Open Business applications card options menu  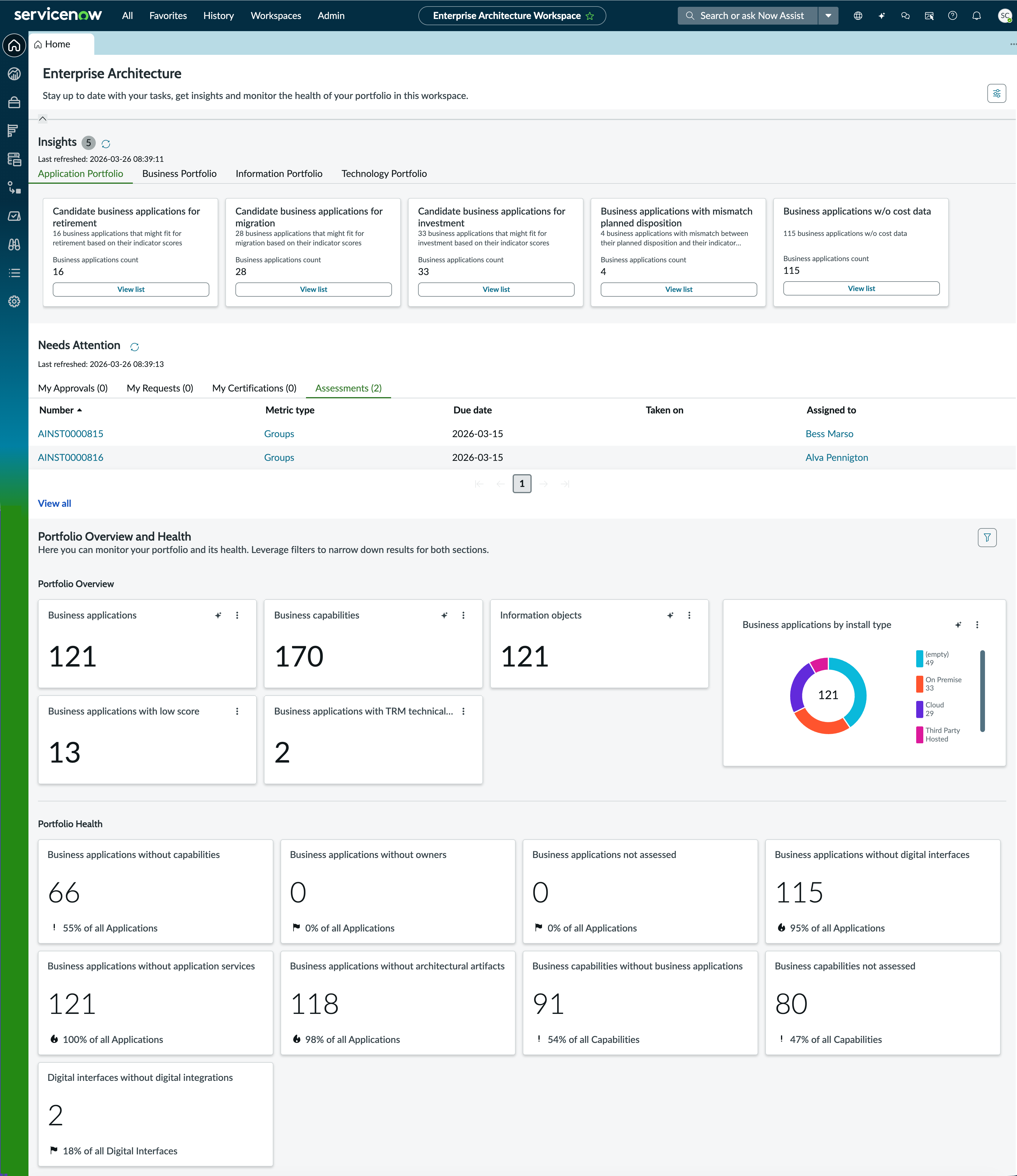pos(237,615)
